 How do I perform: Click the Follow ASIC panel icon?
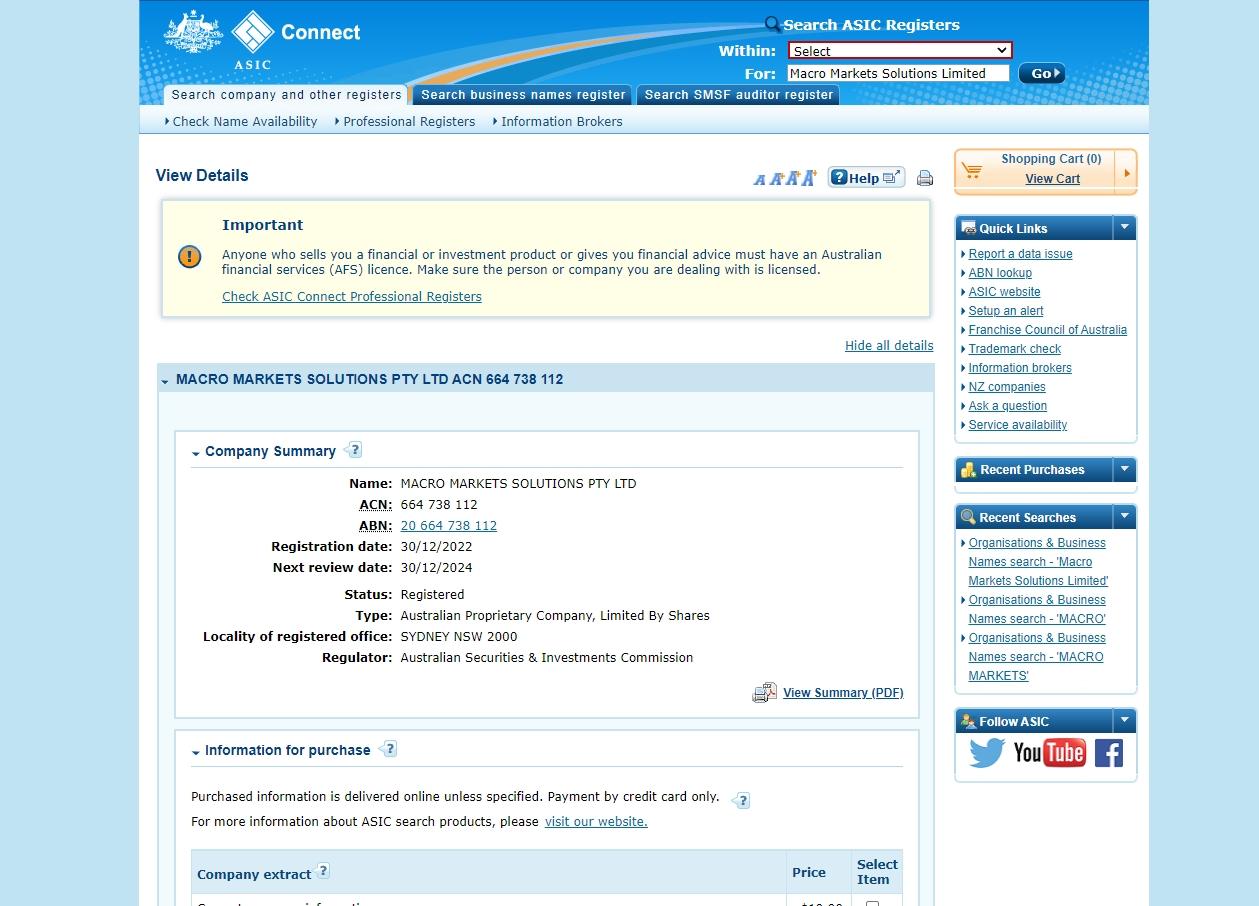(x=968, y=721)
